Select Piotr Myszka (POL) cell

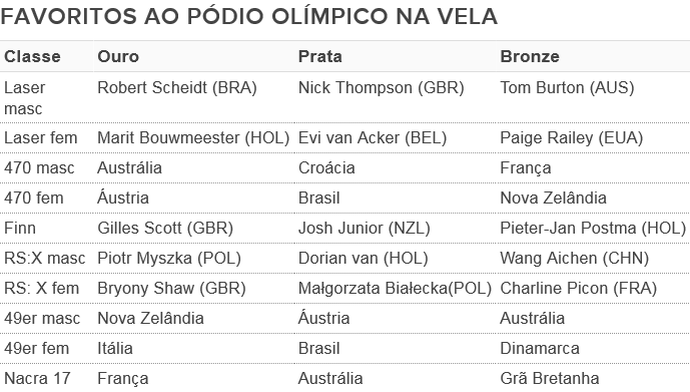(169, 258)
